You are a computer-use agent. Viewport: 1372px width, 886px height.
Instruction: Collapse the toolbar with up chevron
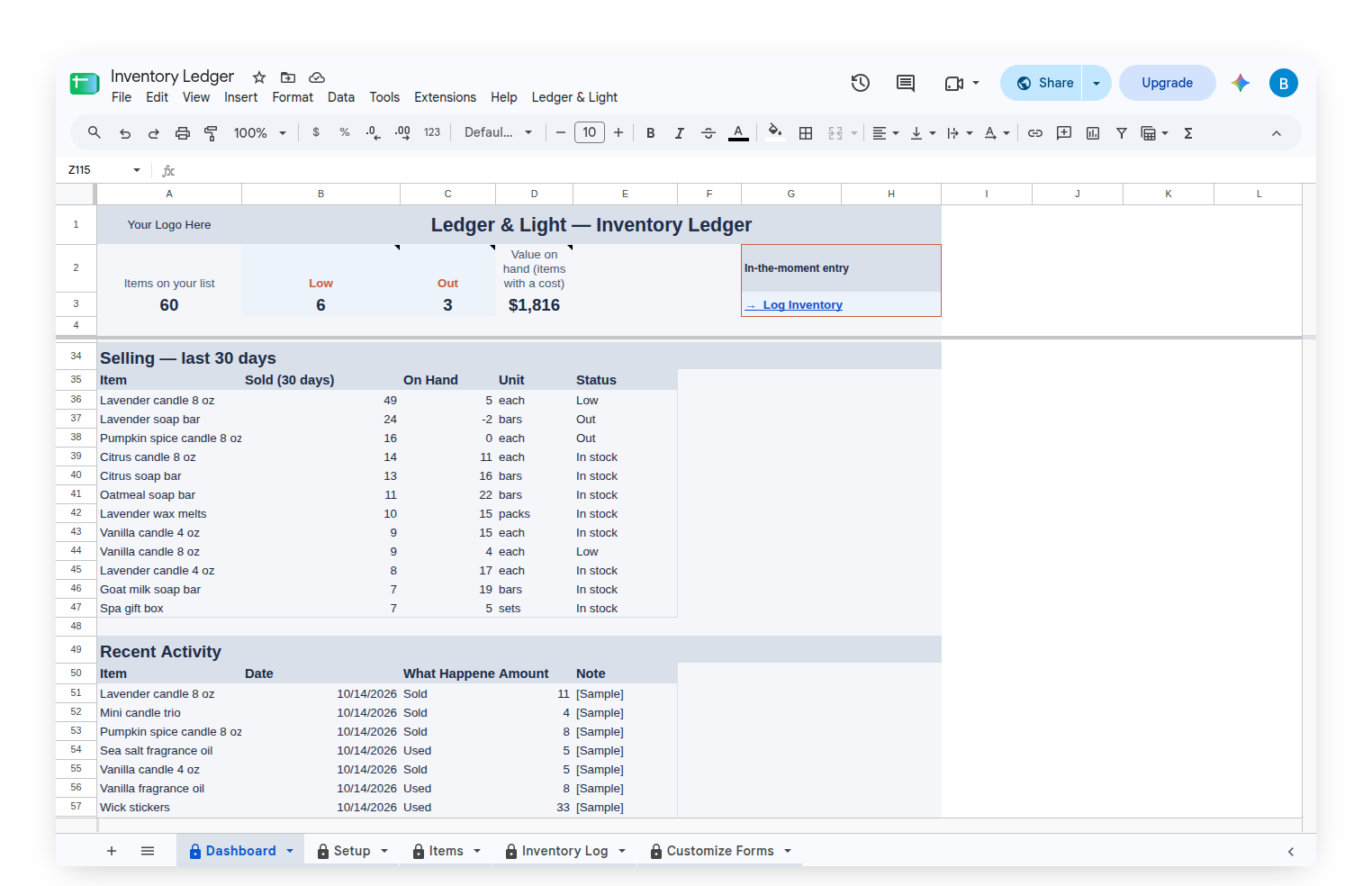tap(1277, 133)
